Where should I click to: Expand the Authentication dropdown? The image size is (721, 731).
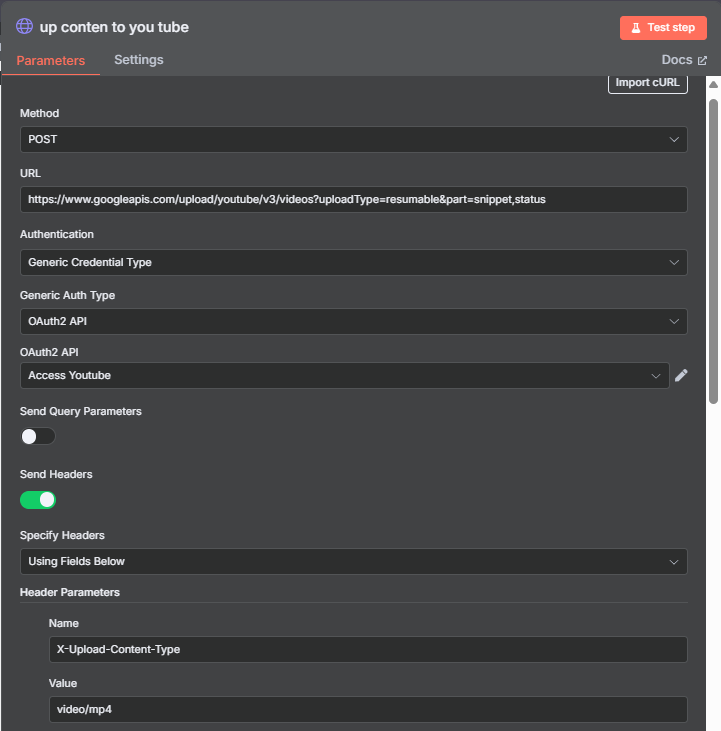354,262
